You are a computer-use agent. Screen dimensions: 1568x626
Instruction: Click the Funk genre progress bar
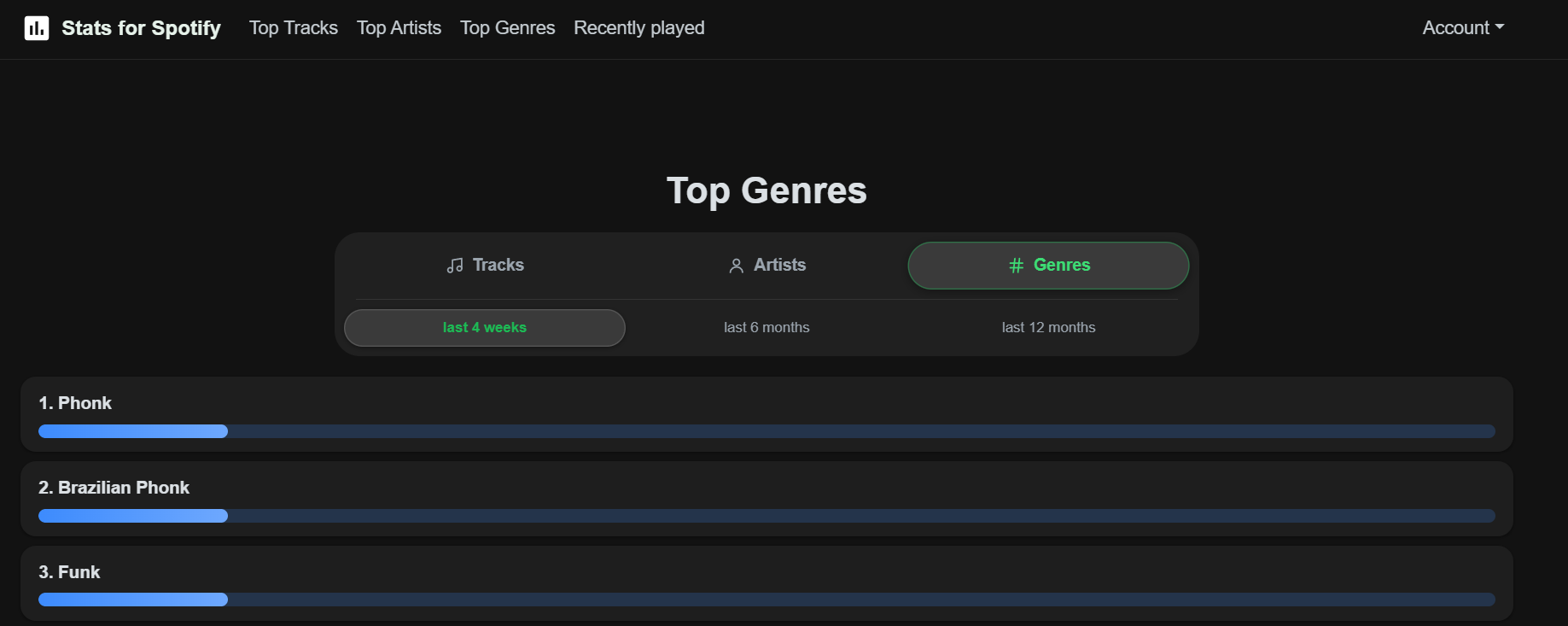click(767, 600)
